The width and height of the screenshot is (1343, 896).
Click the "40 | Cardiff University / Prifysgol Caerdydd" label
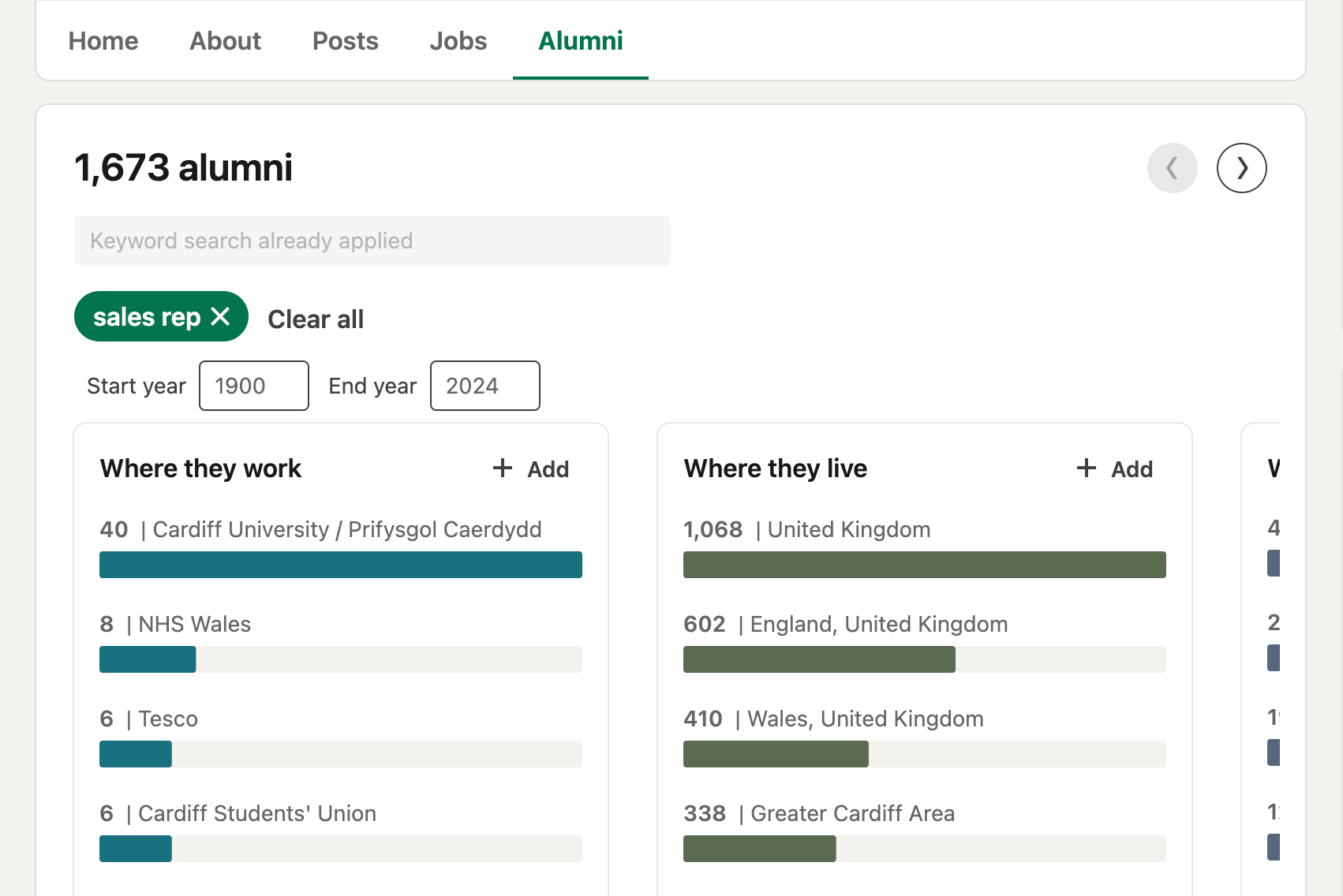point(320,529)
